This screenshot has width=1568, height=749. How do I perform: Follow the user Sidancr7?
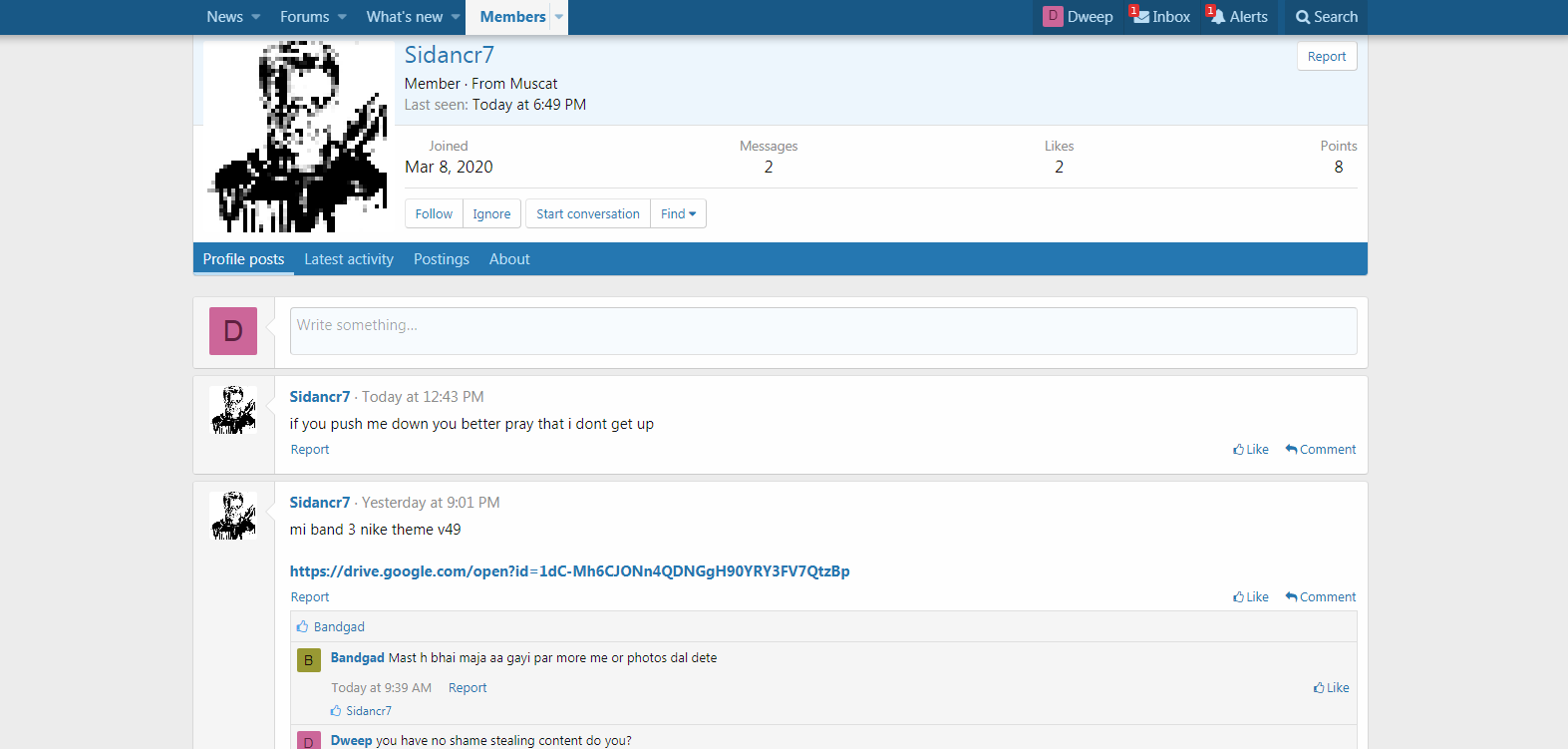(434, 214)
